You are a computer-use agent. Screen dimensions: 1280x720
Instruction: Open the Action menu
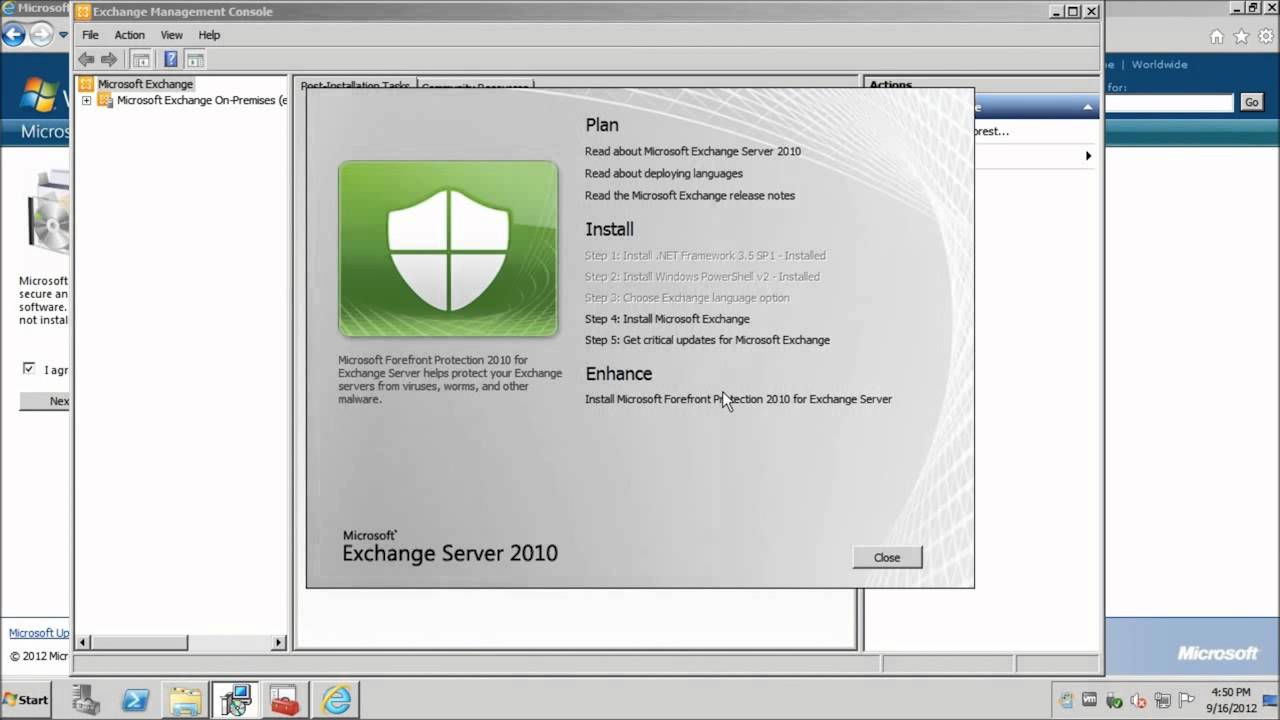coord(129,35)
